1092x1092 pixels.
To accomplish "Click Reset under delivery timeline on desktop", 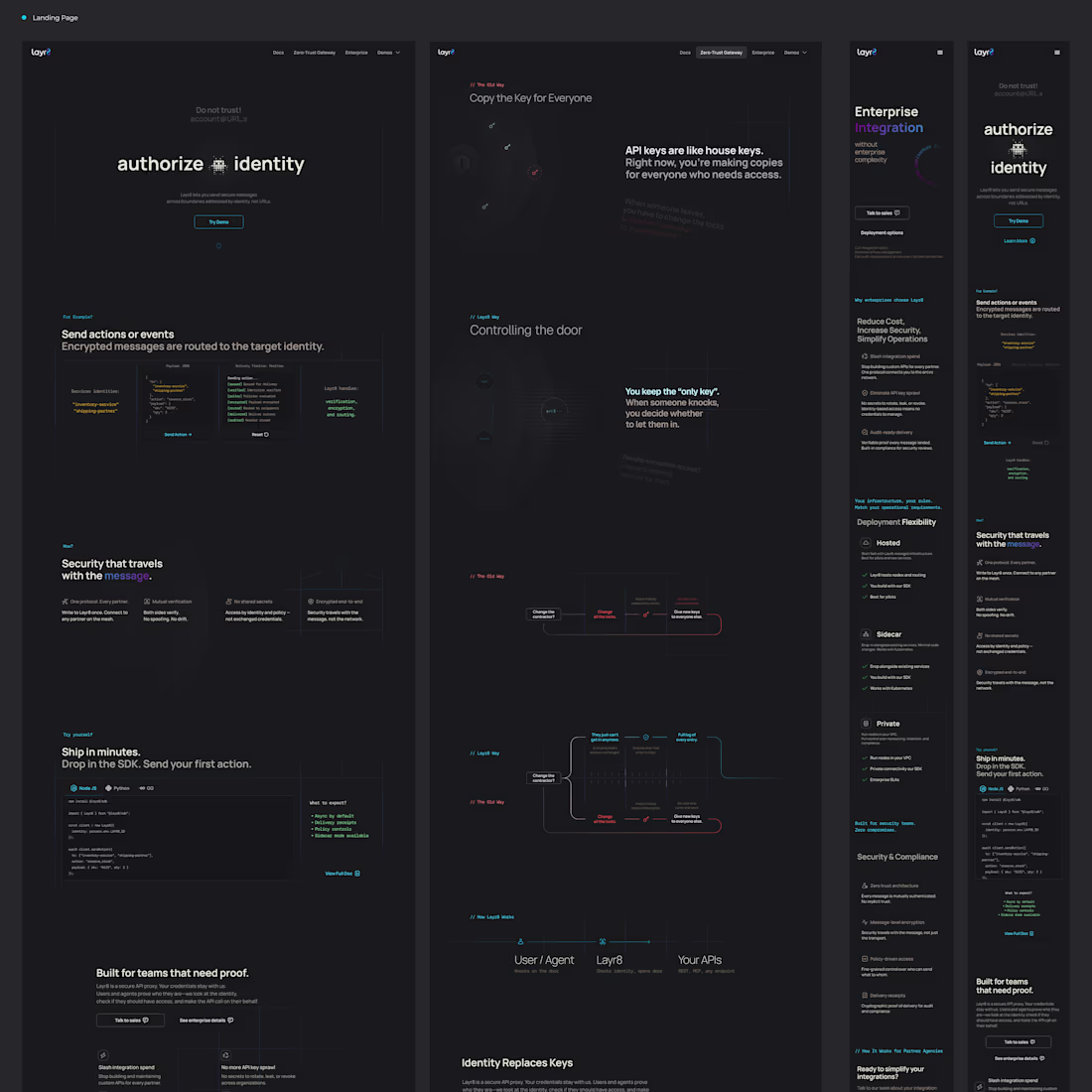I will point(260,434).
